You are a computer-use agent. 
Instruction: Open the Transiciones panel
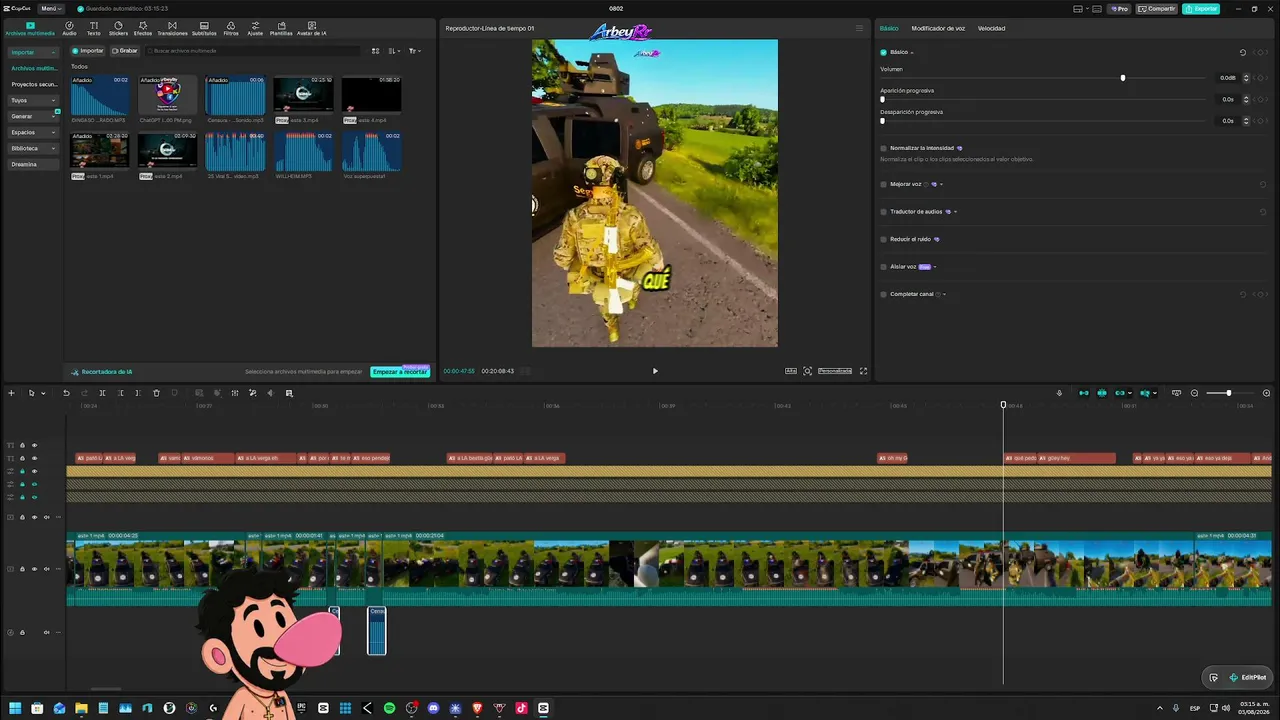pyautogui.click(x=172, y=28)
